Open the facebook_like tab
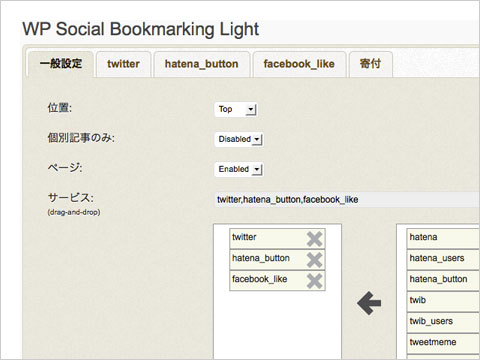480x360 pixels. [x=299, y=64]
